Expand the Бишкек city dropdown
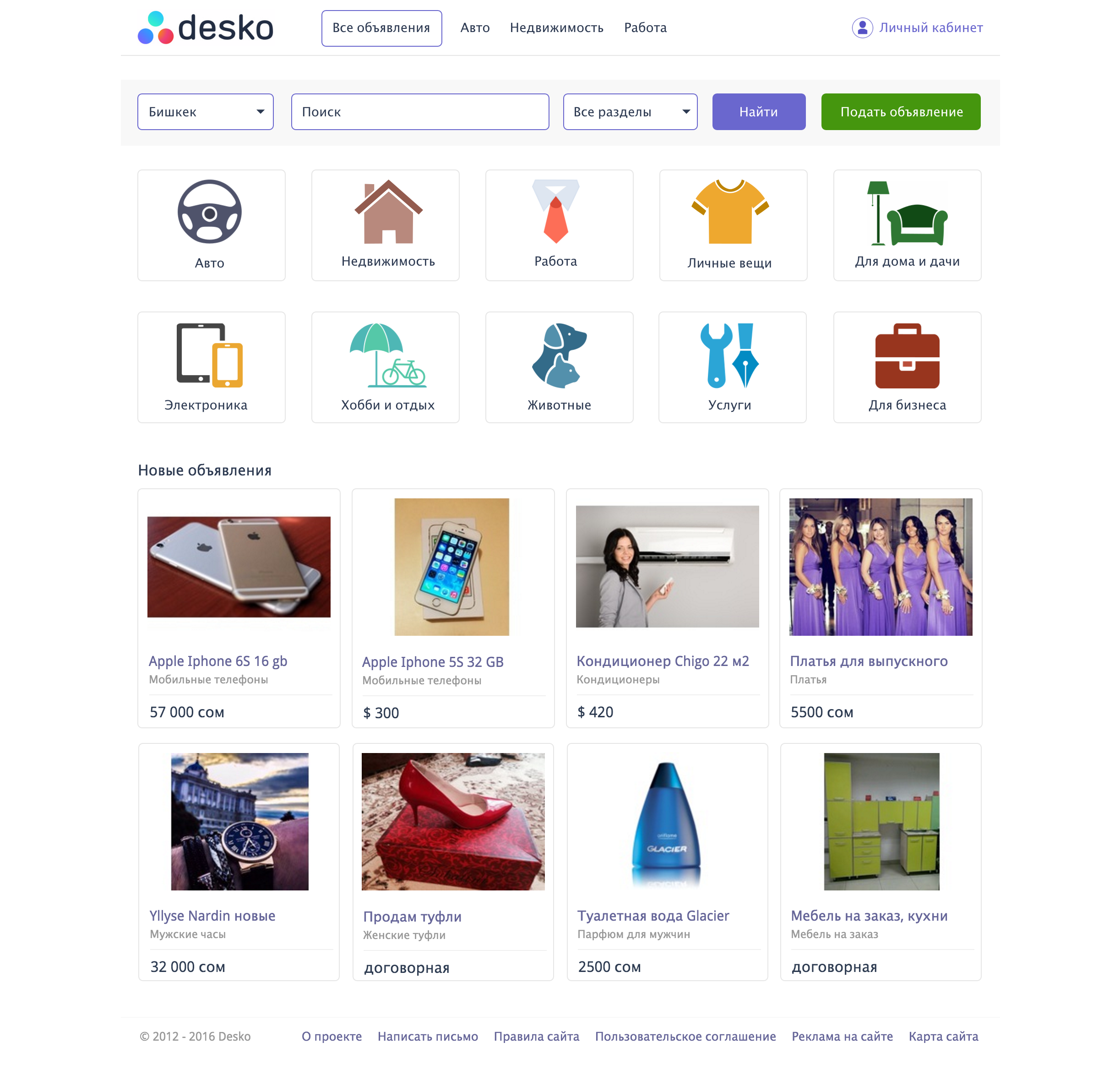The height and width of the screenshot is (1070, 1120). (205, 112)
